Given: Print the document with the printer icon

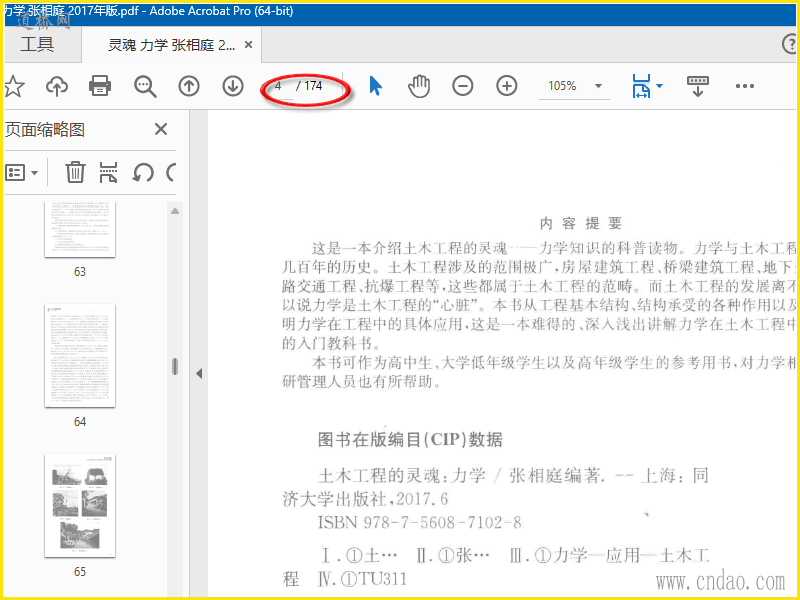Looking at the screenshot, I should pyautogui.click(x=100, y=86).
